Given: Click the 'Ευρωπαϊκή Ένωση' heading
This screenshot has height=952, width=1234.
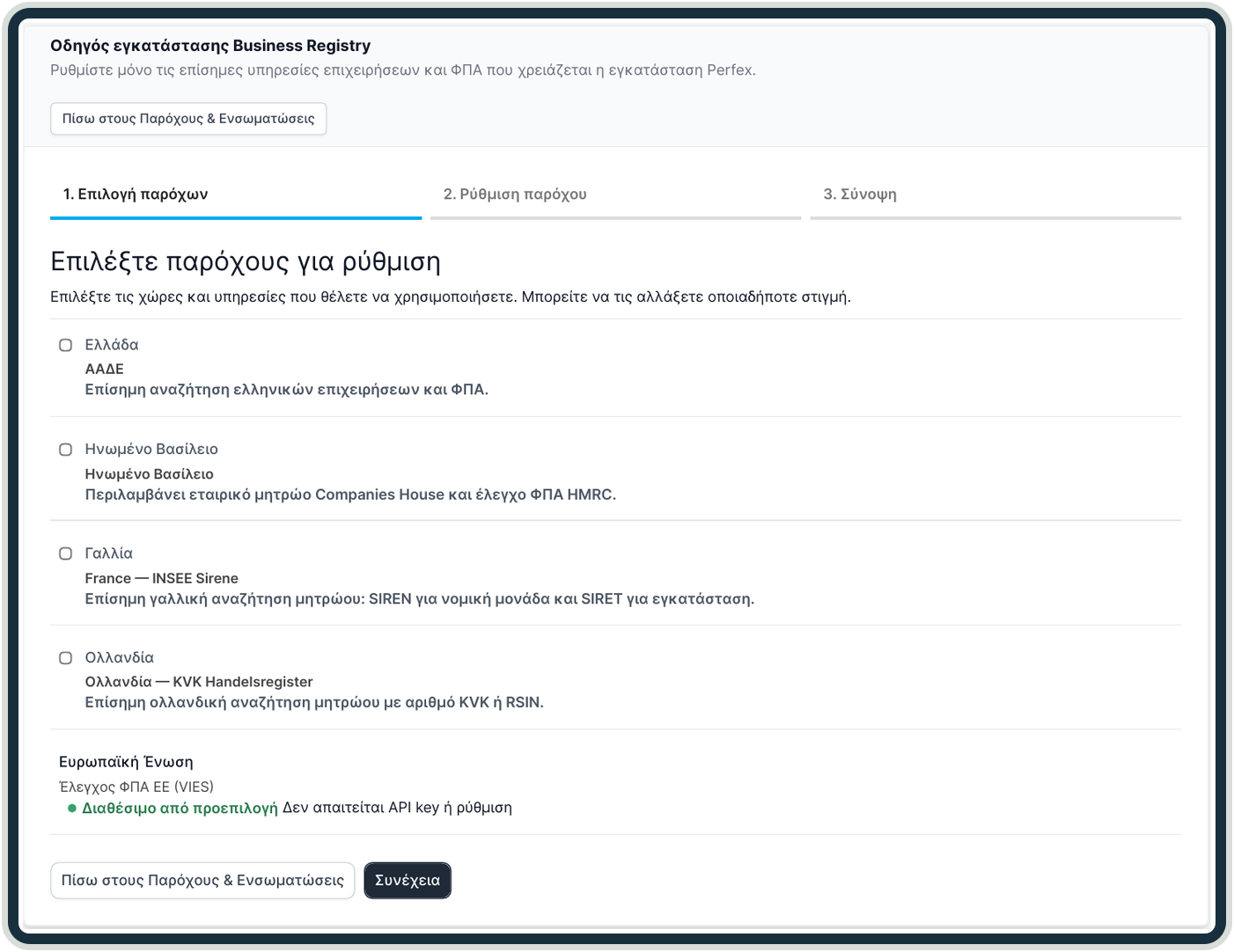Looking at the screenshot, I should (x=126, y=762).
